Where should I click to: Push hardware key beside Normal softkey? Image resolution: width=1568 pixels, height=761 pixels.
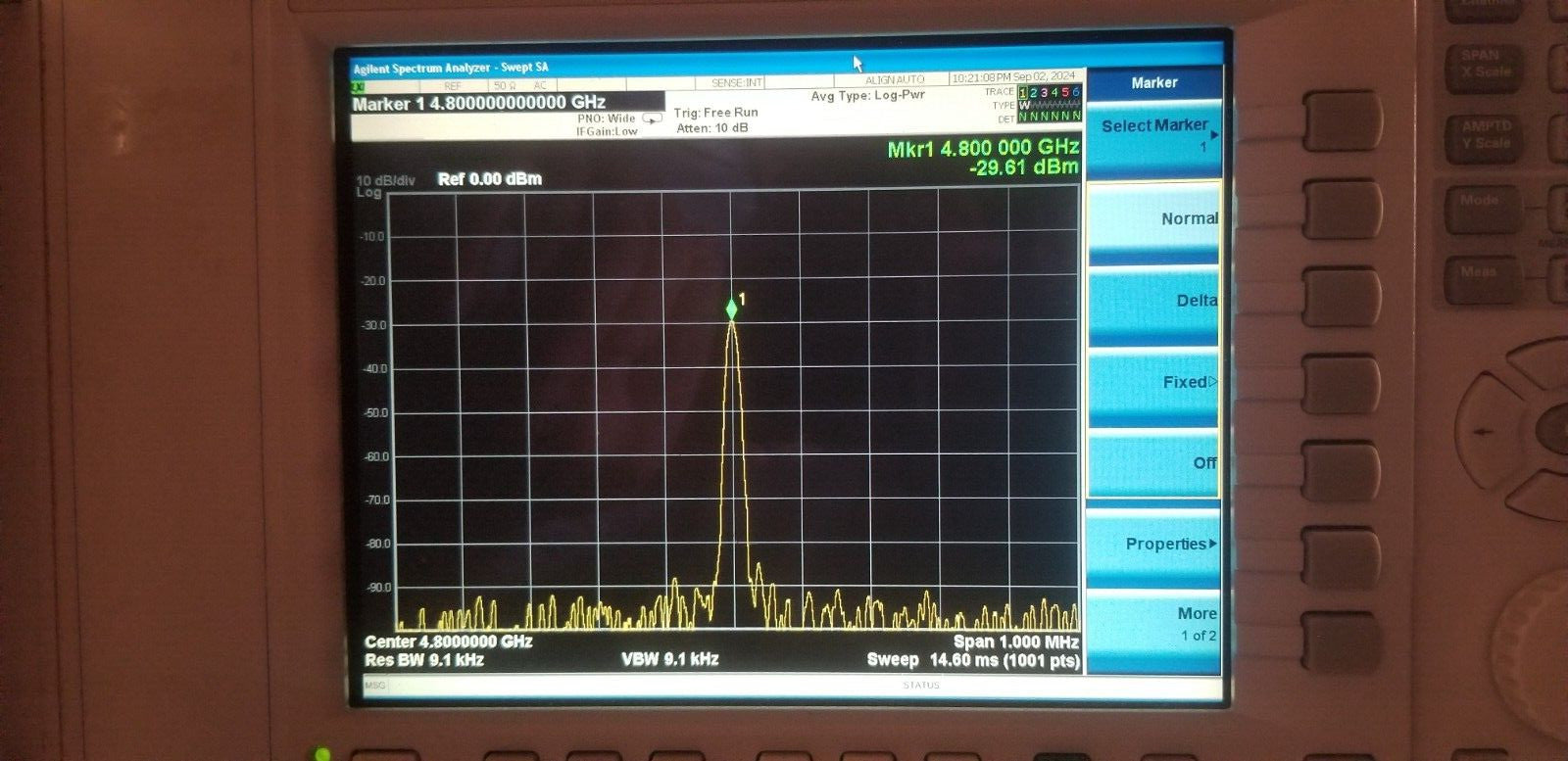point(1342,208)
